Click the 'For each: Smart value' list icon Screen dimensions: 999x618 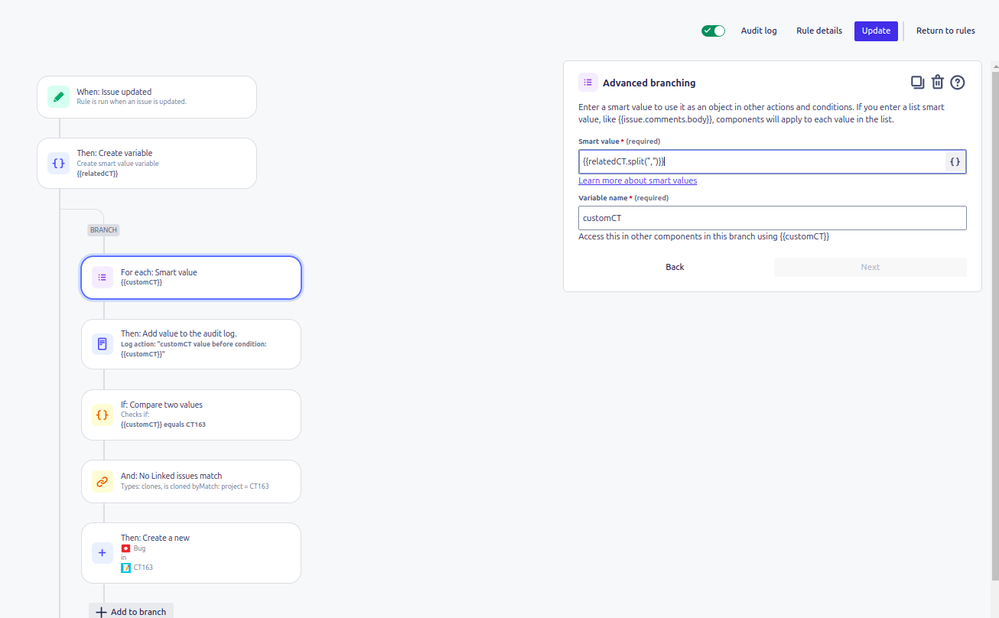[102, 277]
